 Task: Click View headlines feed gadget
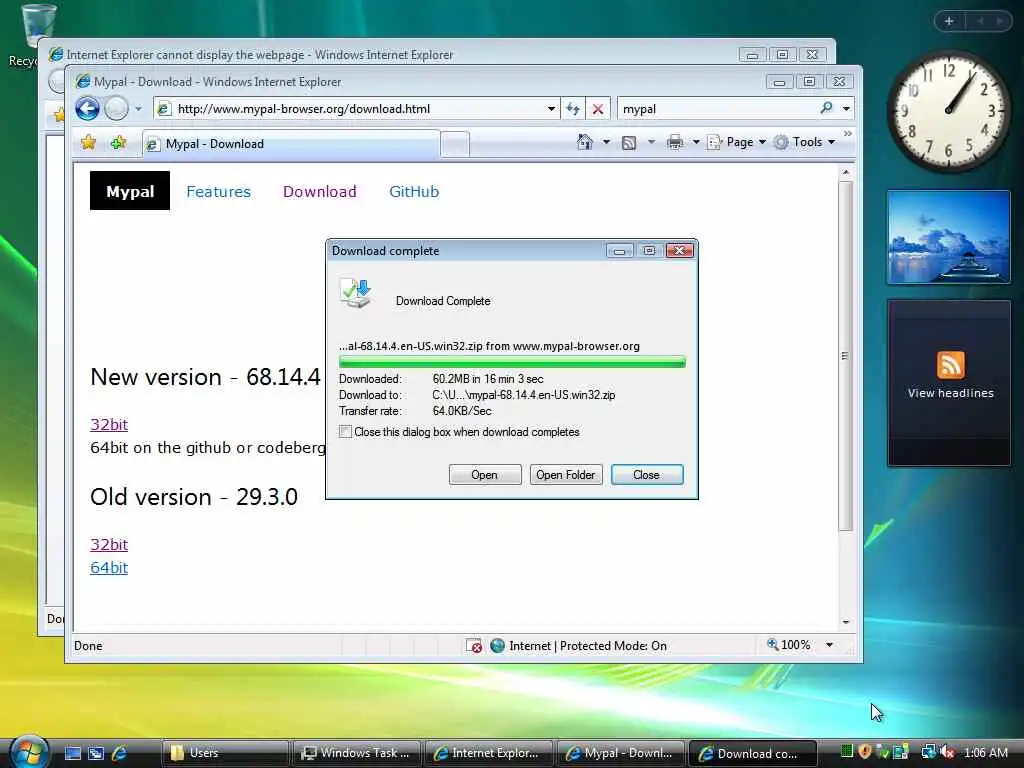pyautogui.click(x=950, y=383)
